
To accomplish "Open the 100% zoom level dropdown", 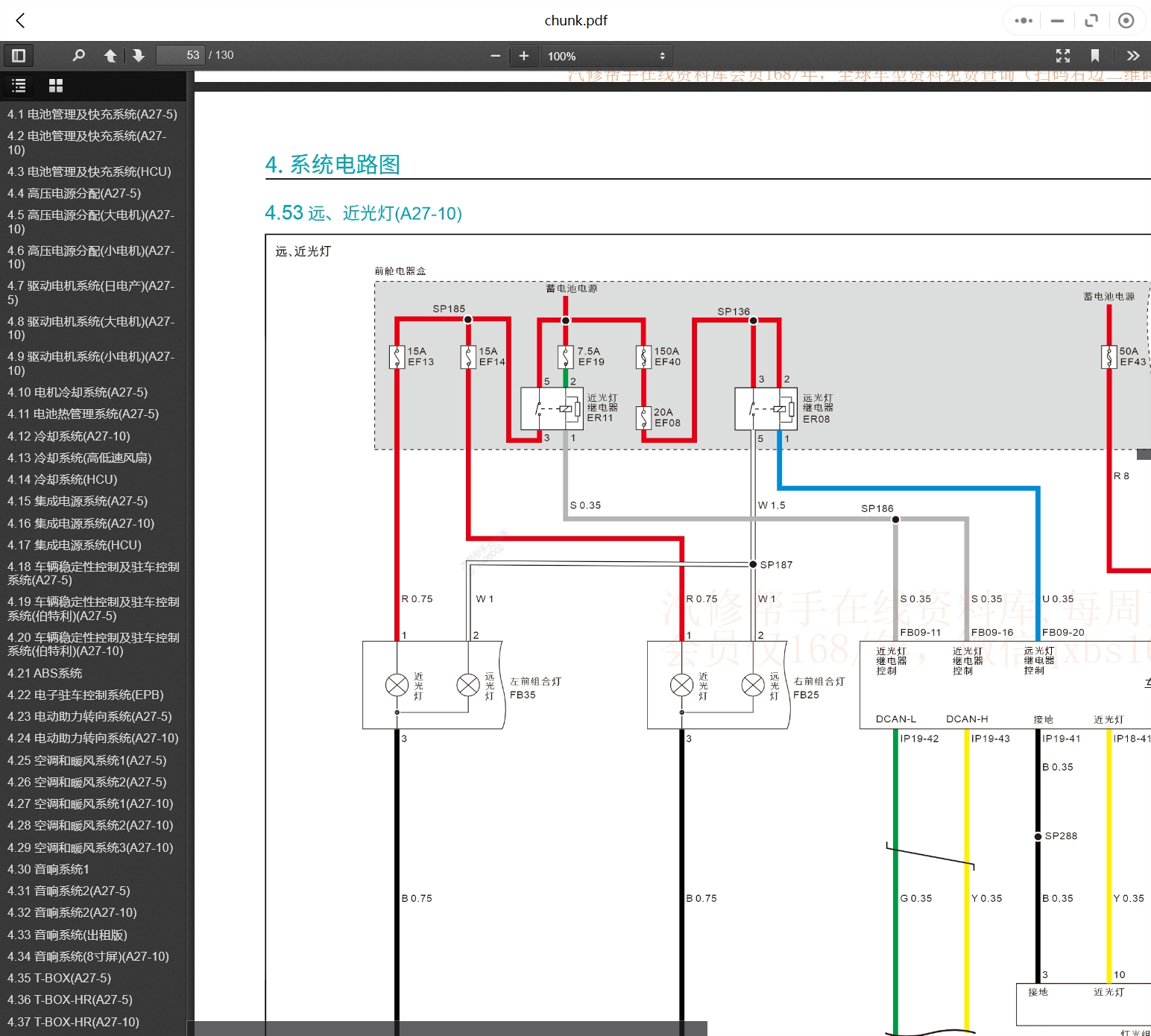I will pyautogui.click(x=606, y=56).
